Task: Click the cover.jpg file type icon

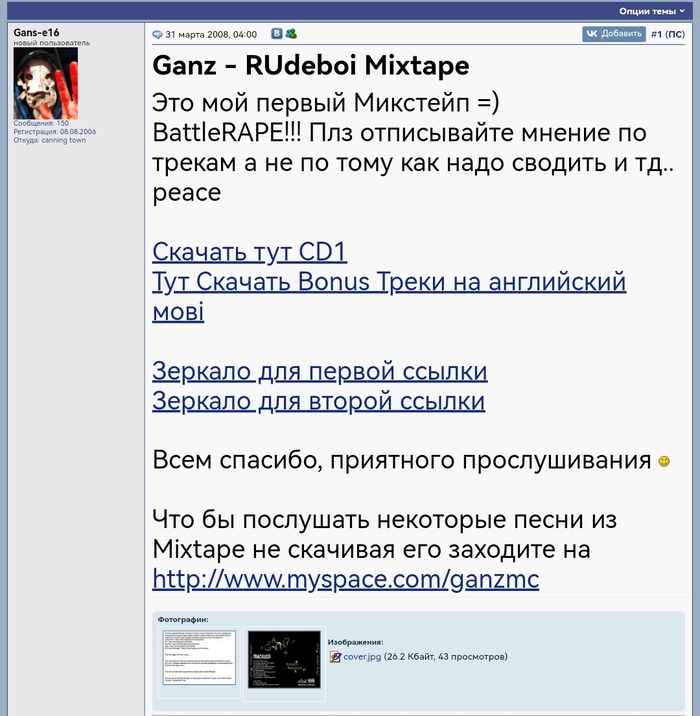Action: point(335,657)
